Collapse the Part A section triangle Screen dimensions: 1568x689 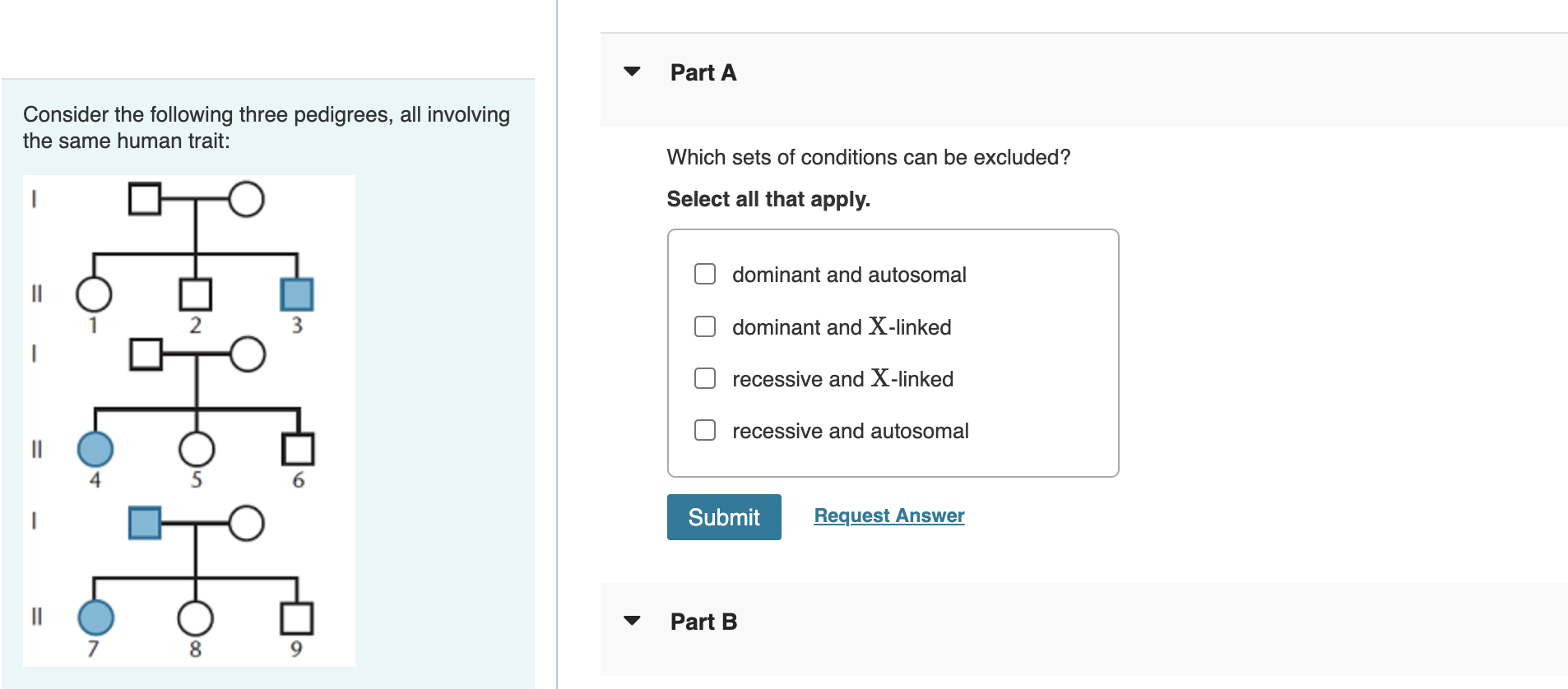point(632,72)
